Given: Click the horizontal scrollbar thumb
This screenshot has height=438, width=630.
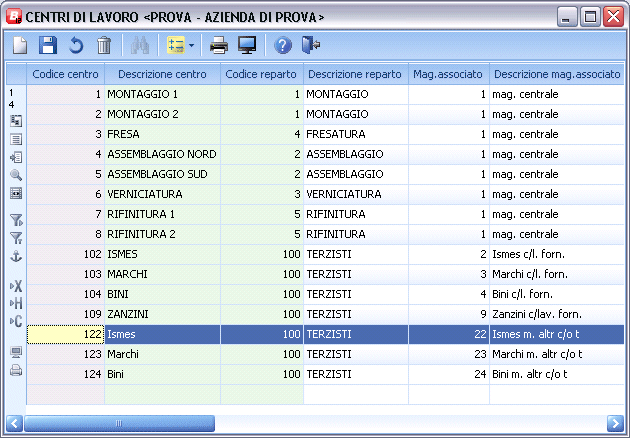Looking at the screenshot, I should click(119, 423).
